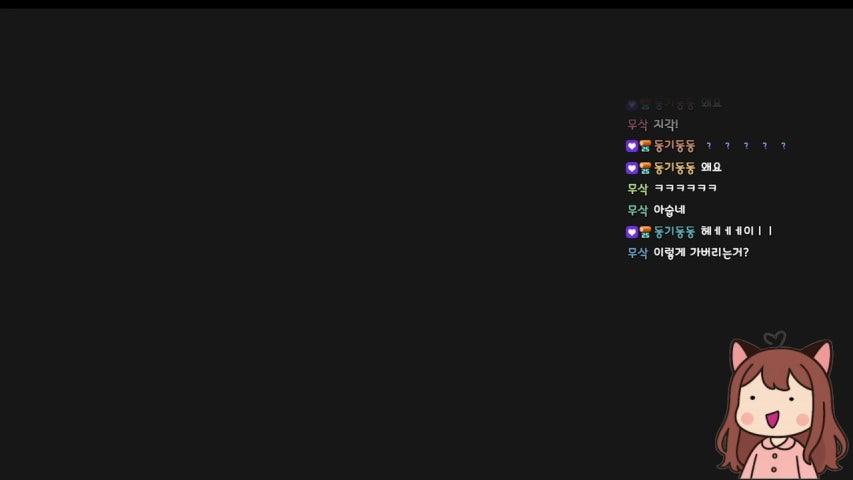
Task: Click 무삭 username beside '아숩네'
Action: point(637,210)
